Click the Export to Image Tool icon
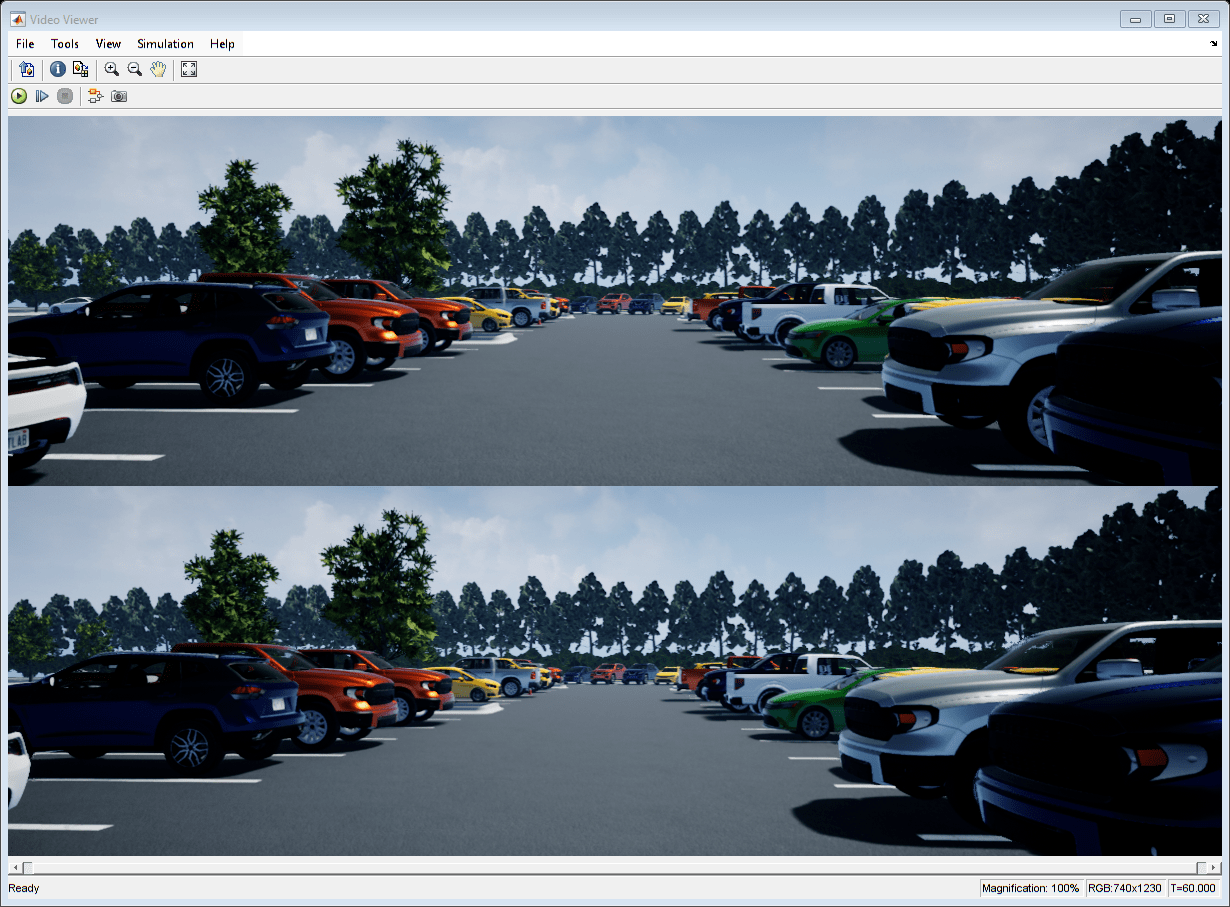Image resolution: width=1230 pixels, height=907 pixels. tap(27, 69)
